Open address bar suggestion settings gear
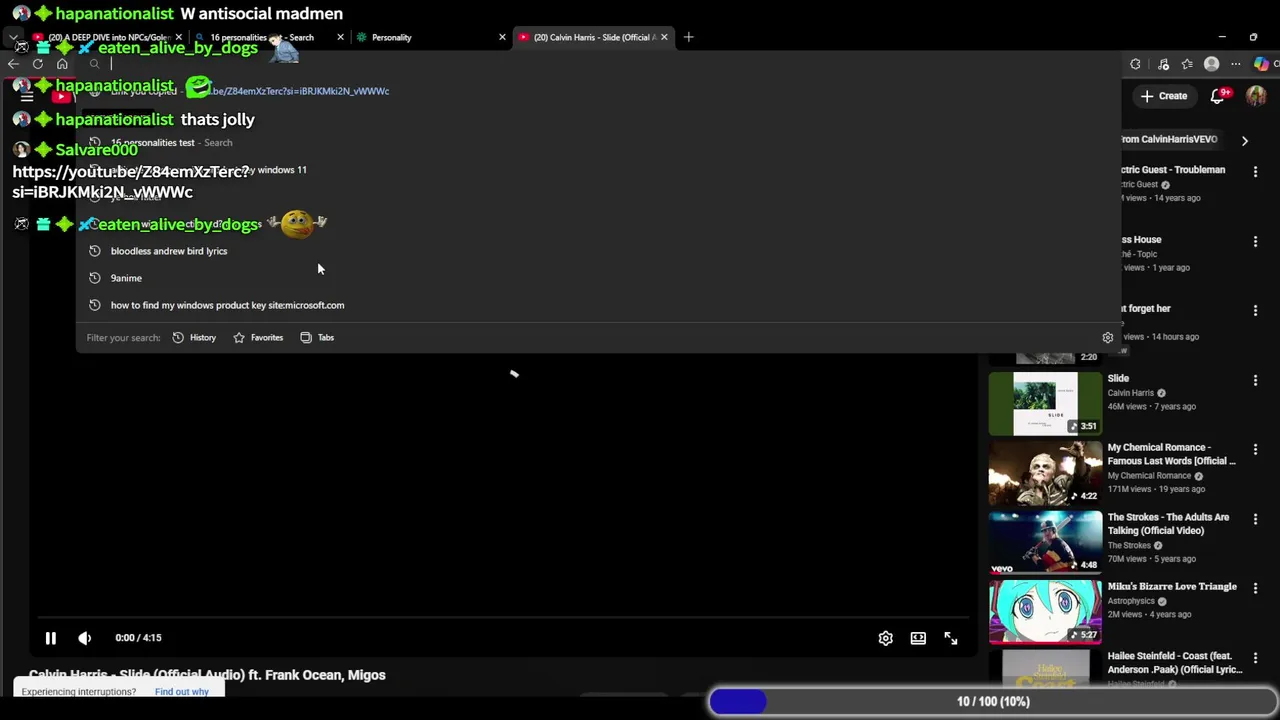Viewport: 1280px width, 720px height. [x=1107, y=338]
